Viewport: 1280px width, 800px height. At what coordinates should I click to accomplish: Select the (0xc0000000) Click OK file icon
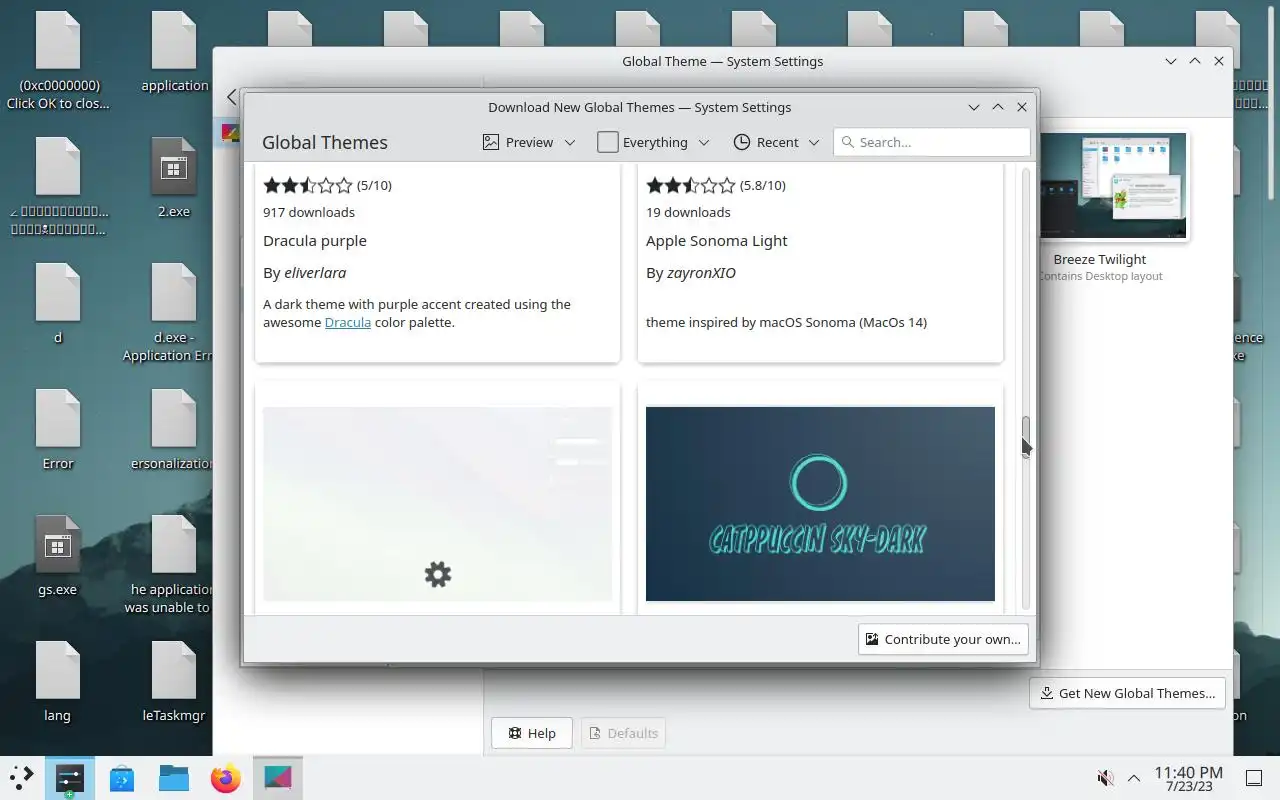pyautogui.click(x=58, y=61)
